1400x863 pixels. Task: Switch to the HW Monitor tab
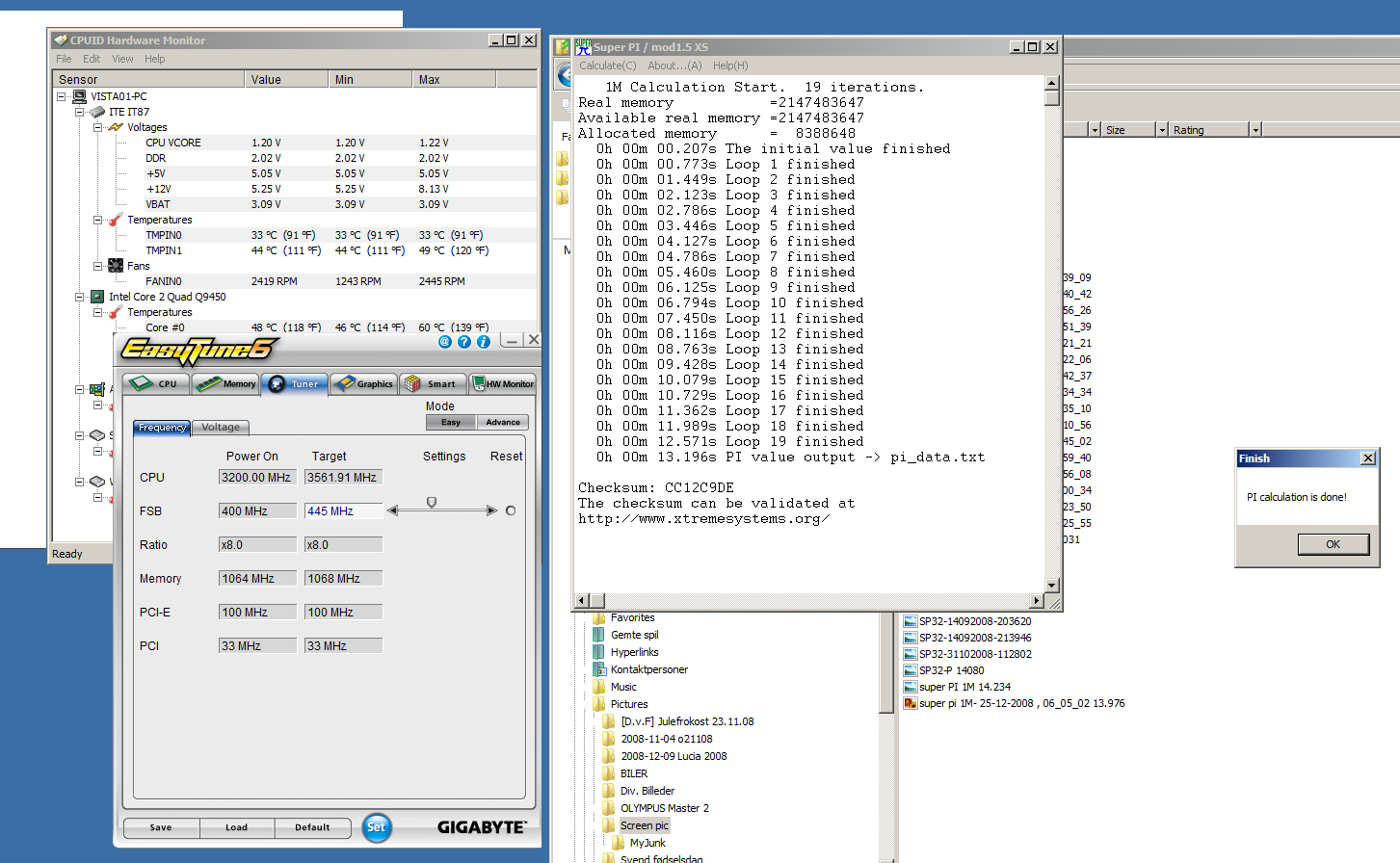coord(502,383)
